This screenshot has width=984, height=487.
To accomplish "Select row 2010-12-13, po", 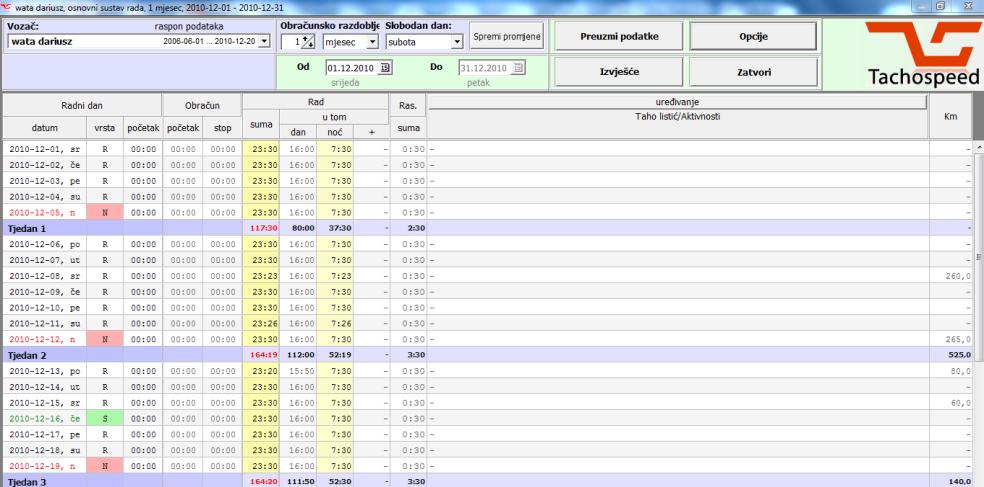I will 487,371.
